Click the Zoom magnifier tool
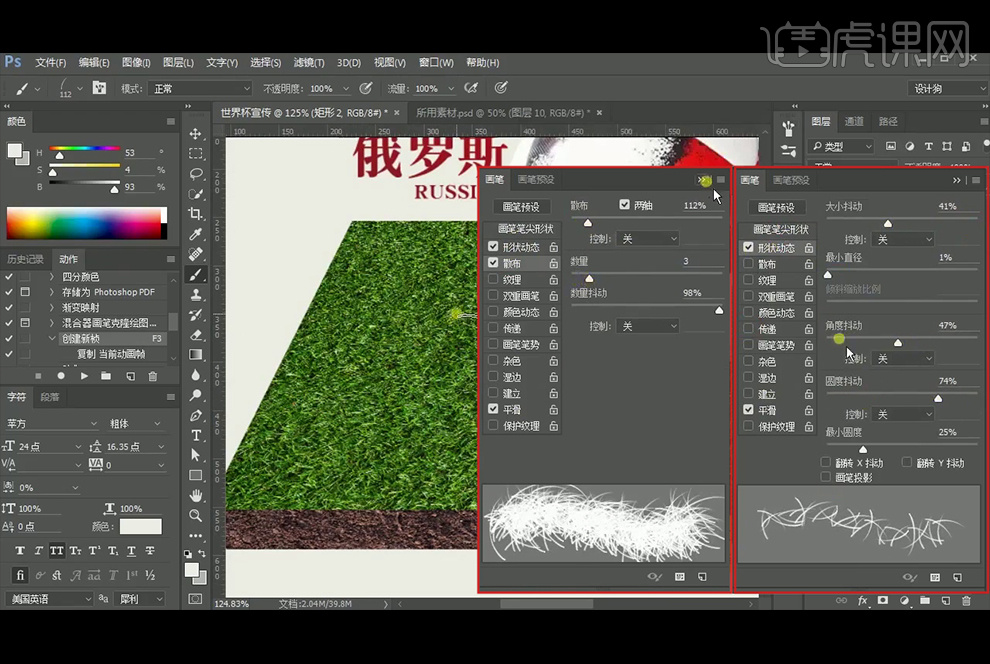 click(196, 516)
